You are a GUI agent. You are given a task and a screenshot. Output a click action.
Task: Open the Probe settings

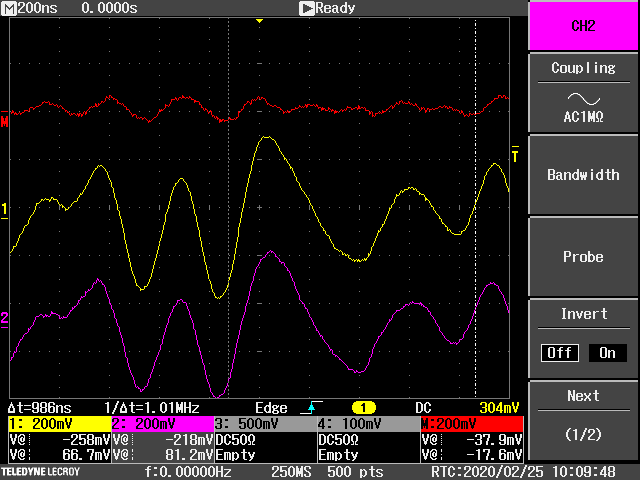583,257
